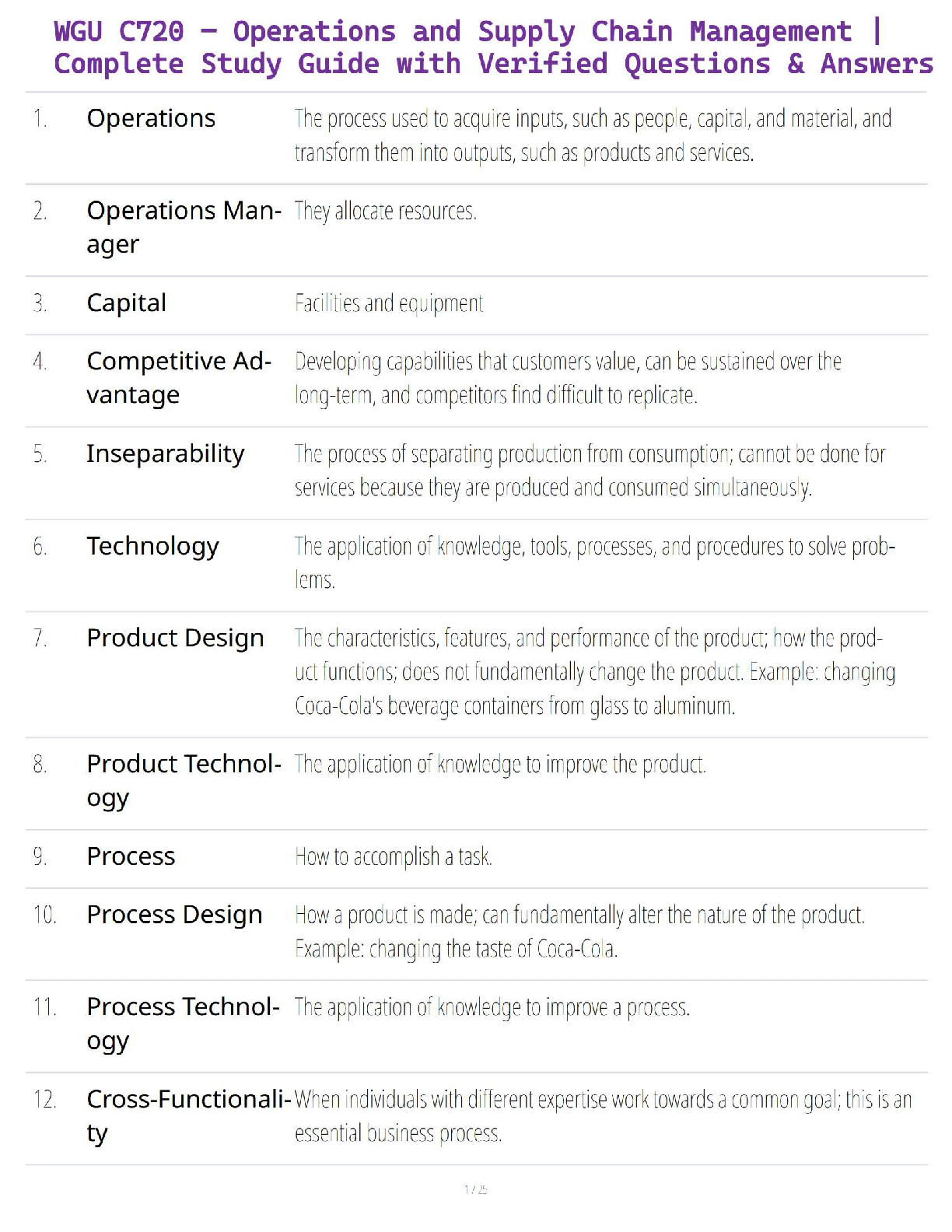Click the definition about improving the product
The height and width of the screenshot is (1232, 952).
[500, 765]
